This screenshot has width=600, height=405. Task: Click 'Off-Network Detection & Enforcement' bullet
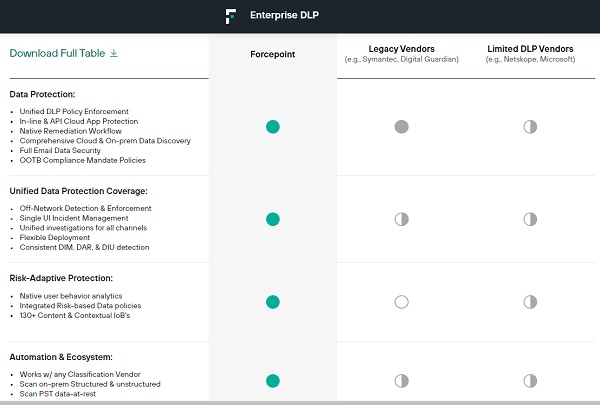[x=86, y=208]
